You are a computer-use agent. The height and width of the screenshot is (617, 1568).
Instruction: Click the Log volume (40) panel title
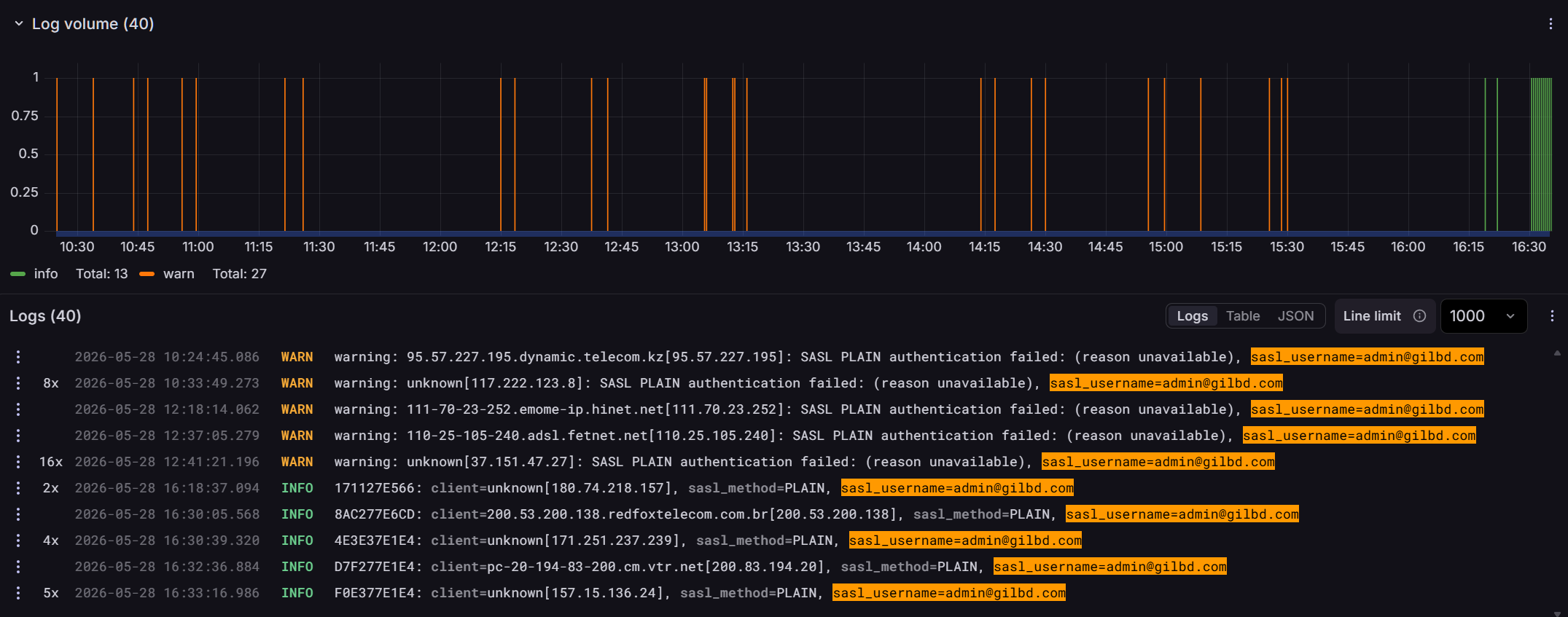(93, 24)
